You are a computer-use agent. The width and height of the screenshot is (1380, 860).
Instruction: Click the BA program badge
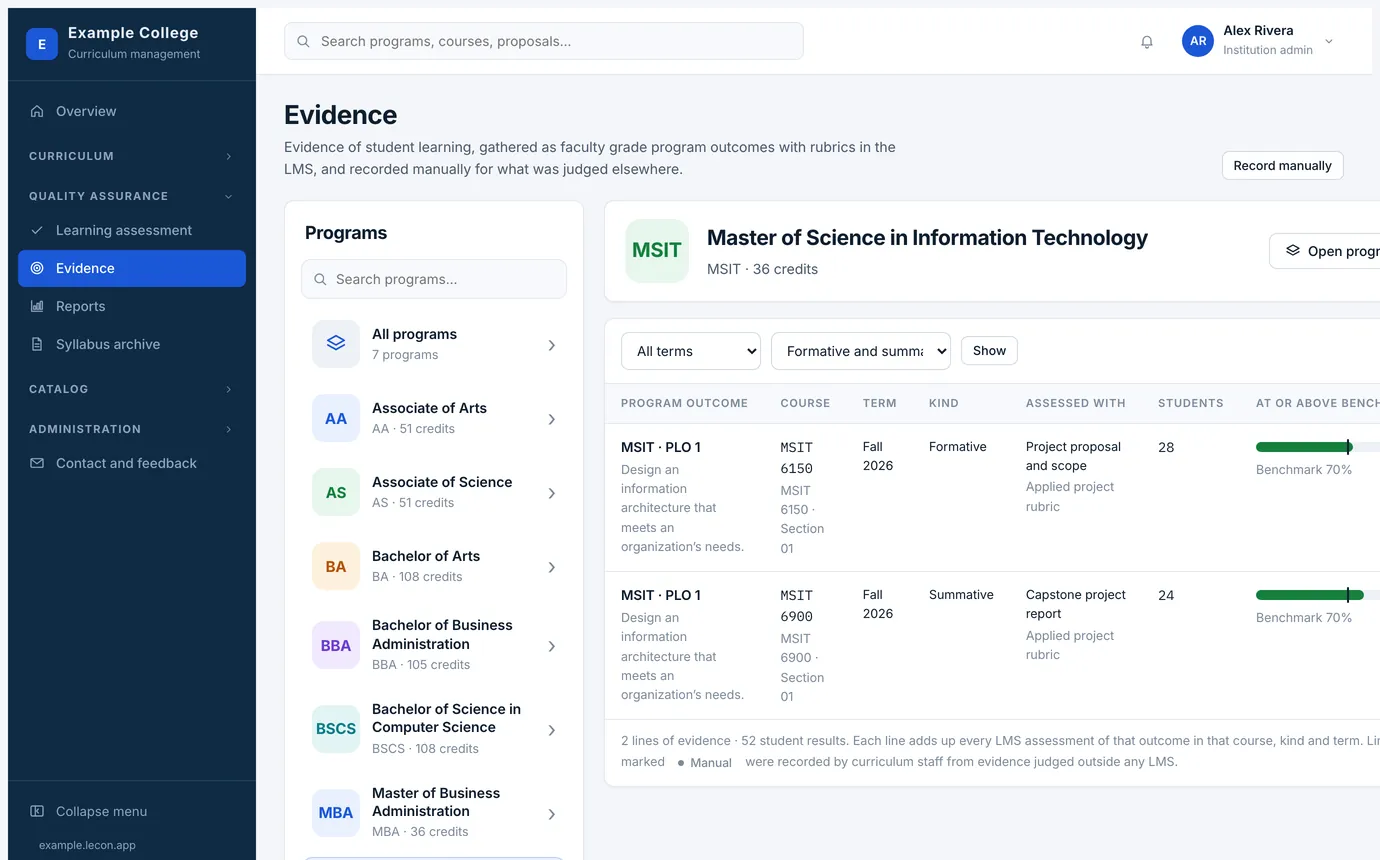(x=336, y=566)
